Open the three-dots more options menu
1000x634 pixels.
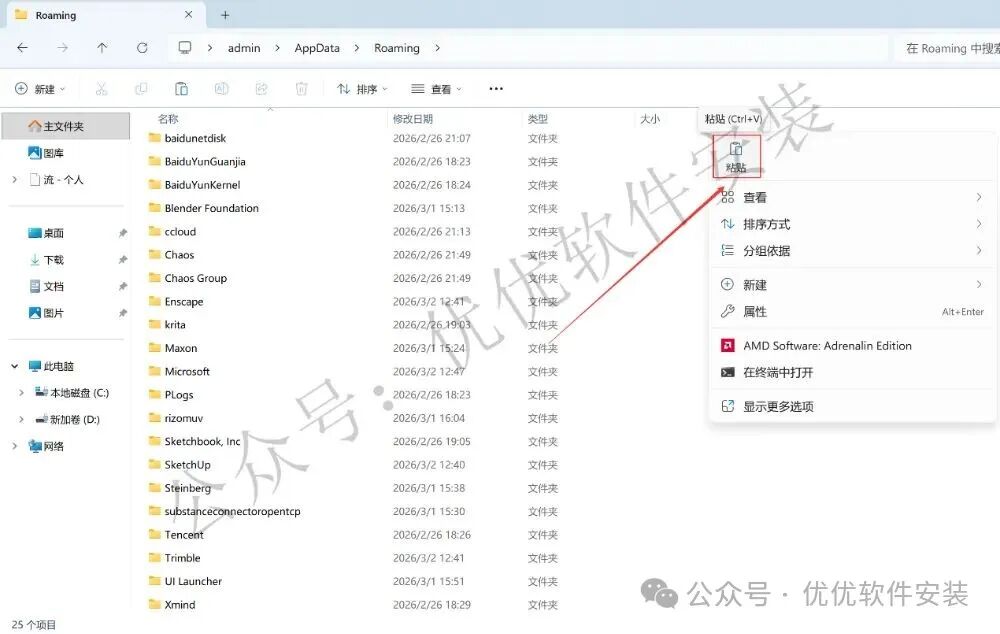pyautogui.click(x=496, y=89)
